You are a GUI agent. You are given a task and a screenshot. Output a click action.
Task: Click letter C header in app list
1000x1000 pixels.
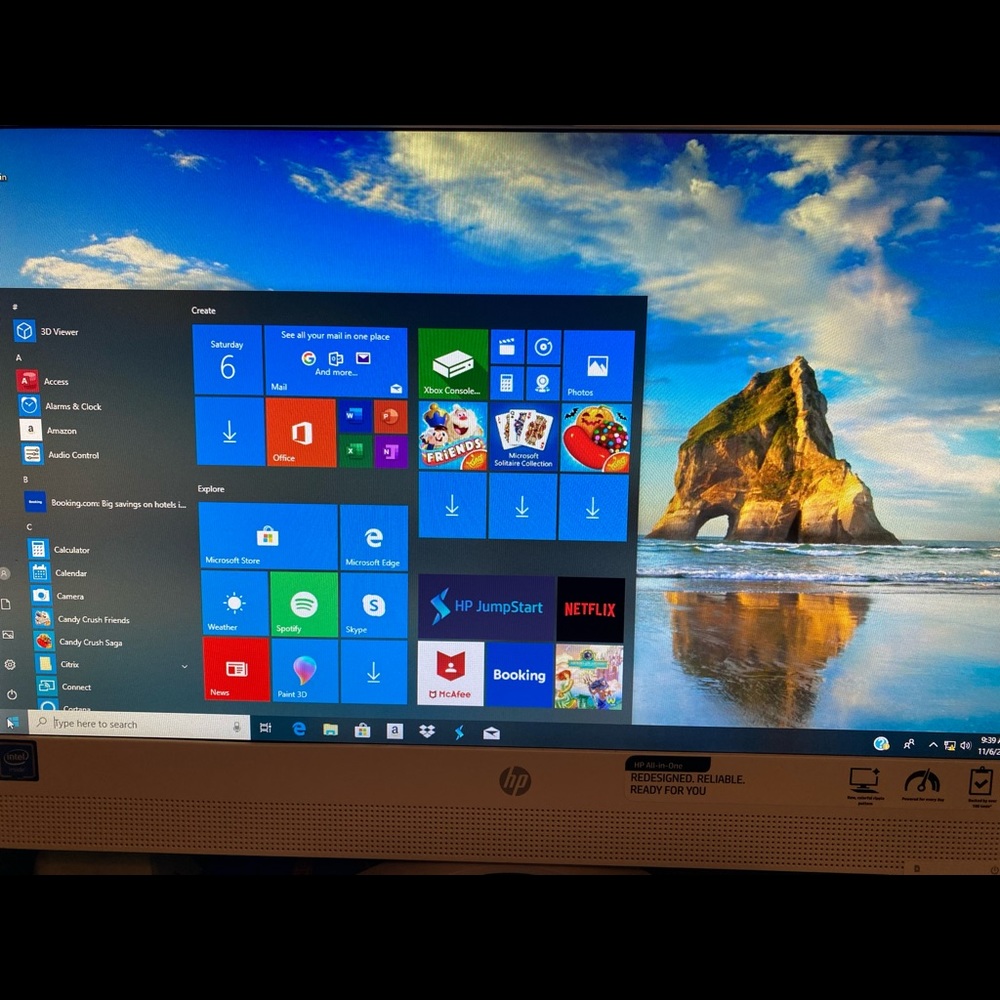[29, 527]
